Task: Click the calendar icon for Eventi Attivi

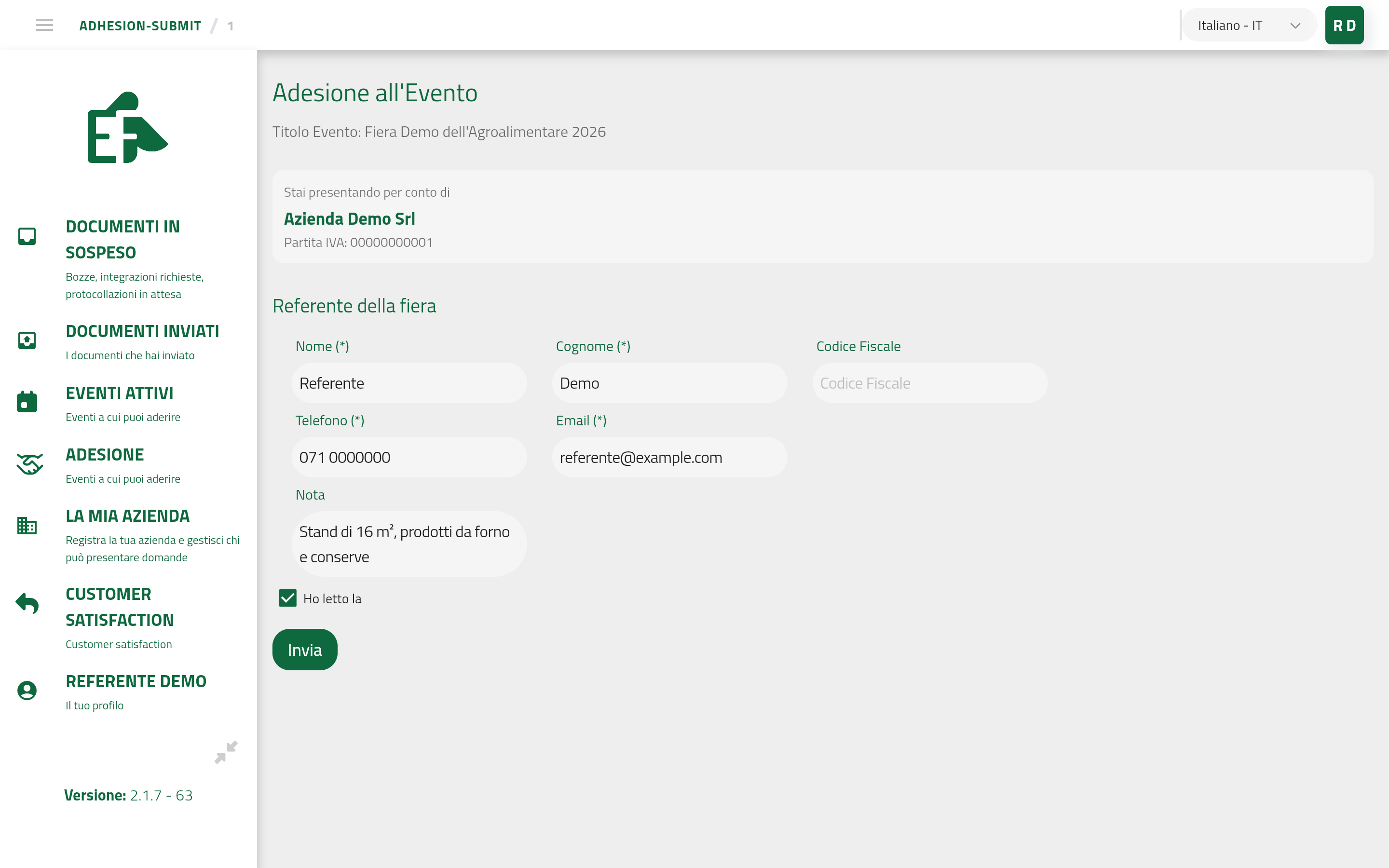Action: coord(27,401)
